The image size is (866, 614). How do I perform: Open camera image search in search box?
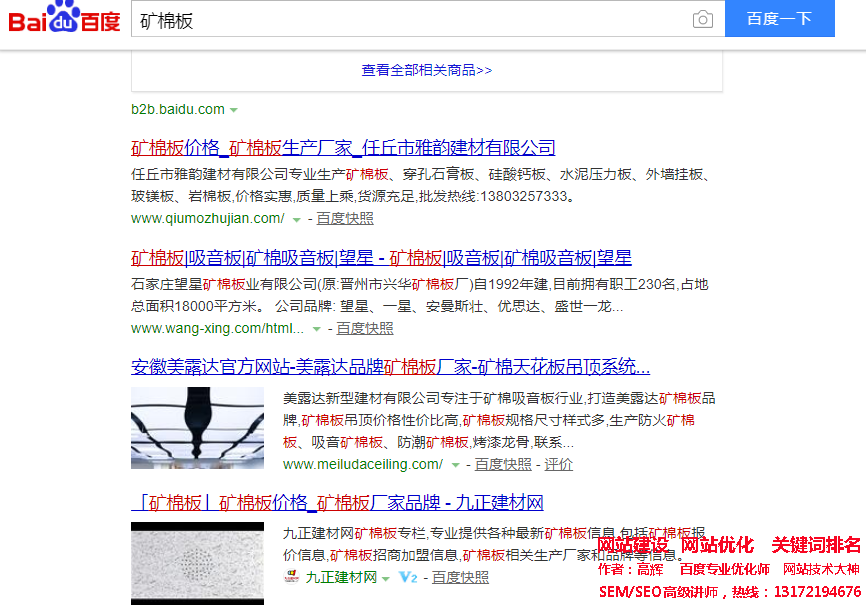(x=703, y=19)
